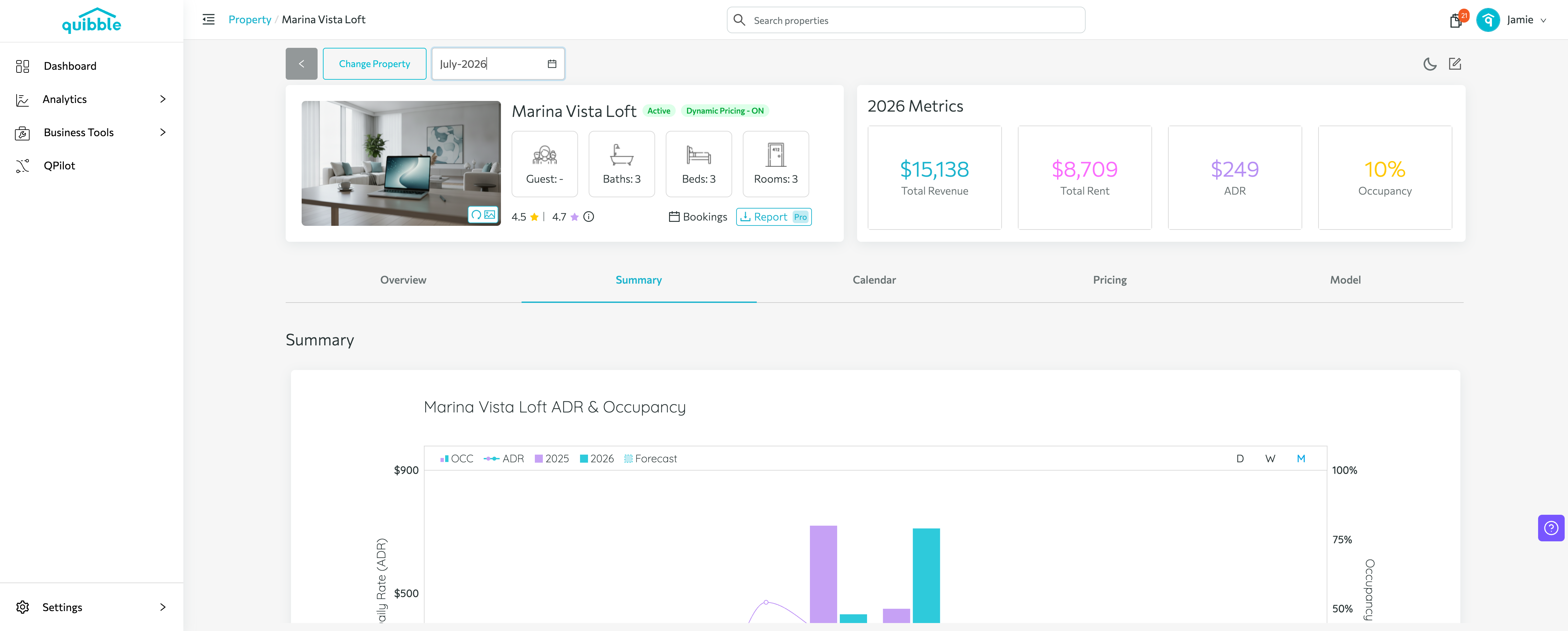The image size is (1568, 631).
Task: Switch to the Calendar tab
Action: tap(874, 280)
